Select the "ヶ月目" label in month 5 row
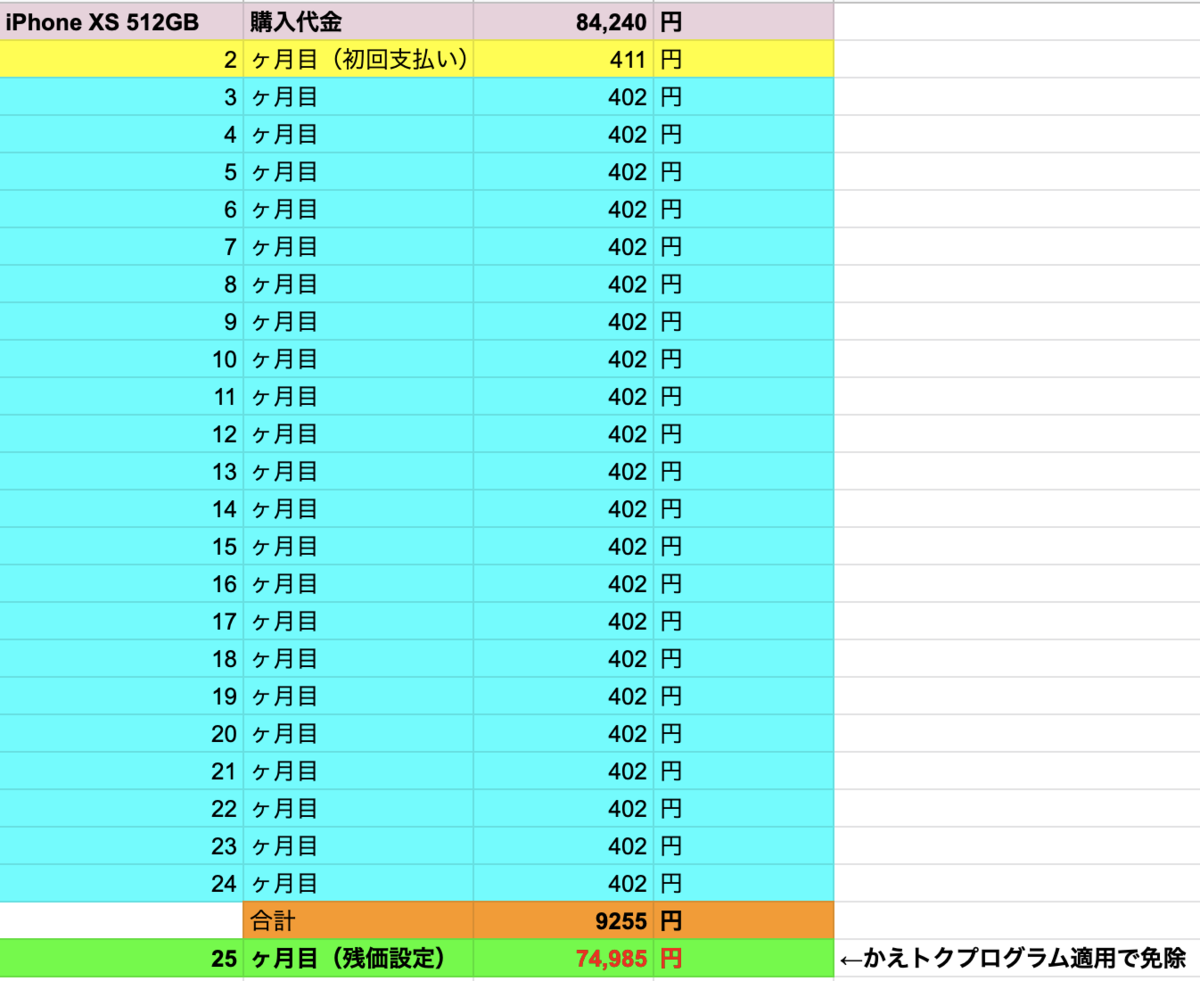 [x=359, y=172]
